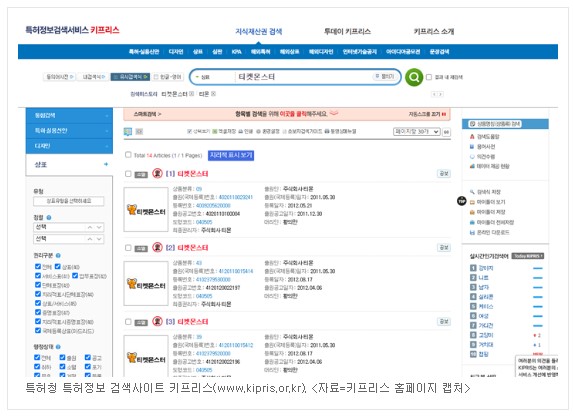573x416 pixels.
Task: Click the help icon beside 권리구분
Action: click(x=58, y=256)
